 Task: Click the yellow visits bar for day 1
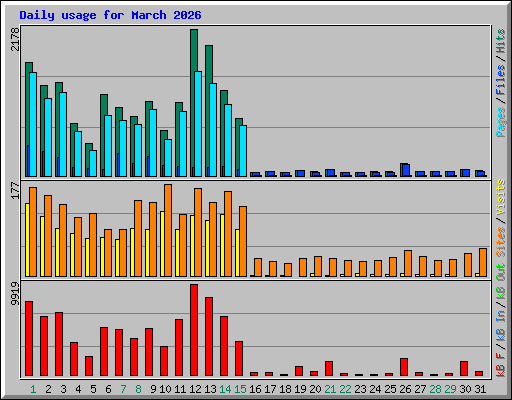coord(27,240)
